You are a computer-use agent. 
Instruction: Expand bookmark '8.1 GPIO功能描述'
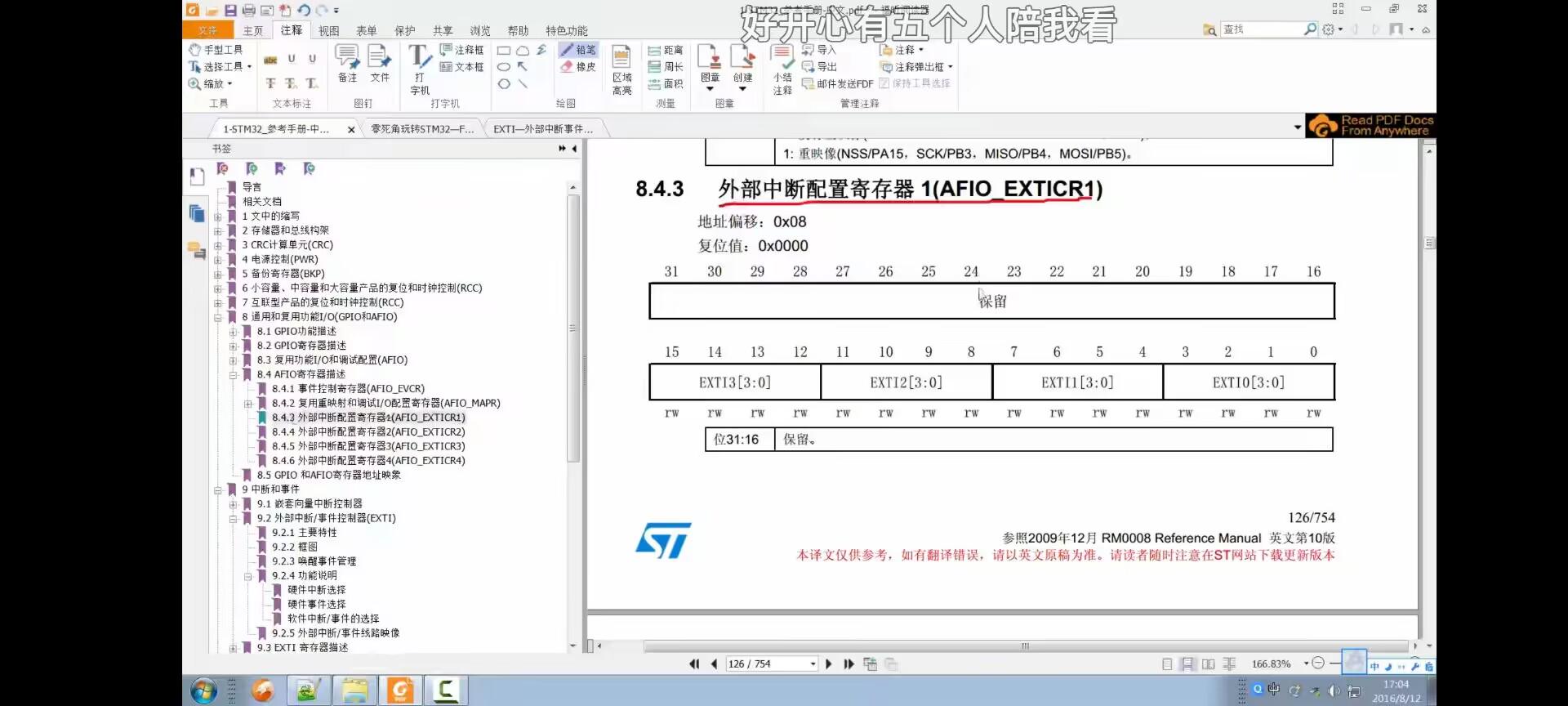pos(233,332)
